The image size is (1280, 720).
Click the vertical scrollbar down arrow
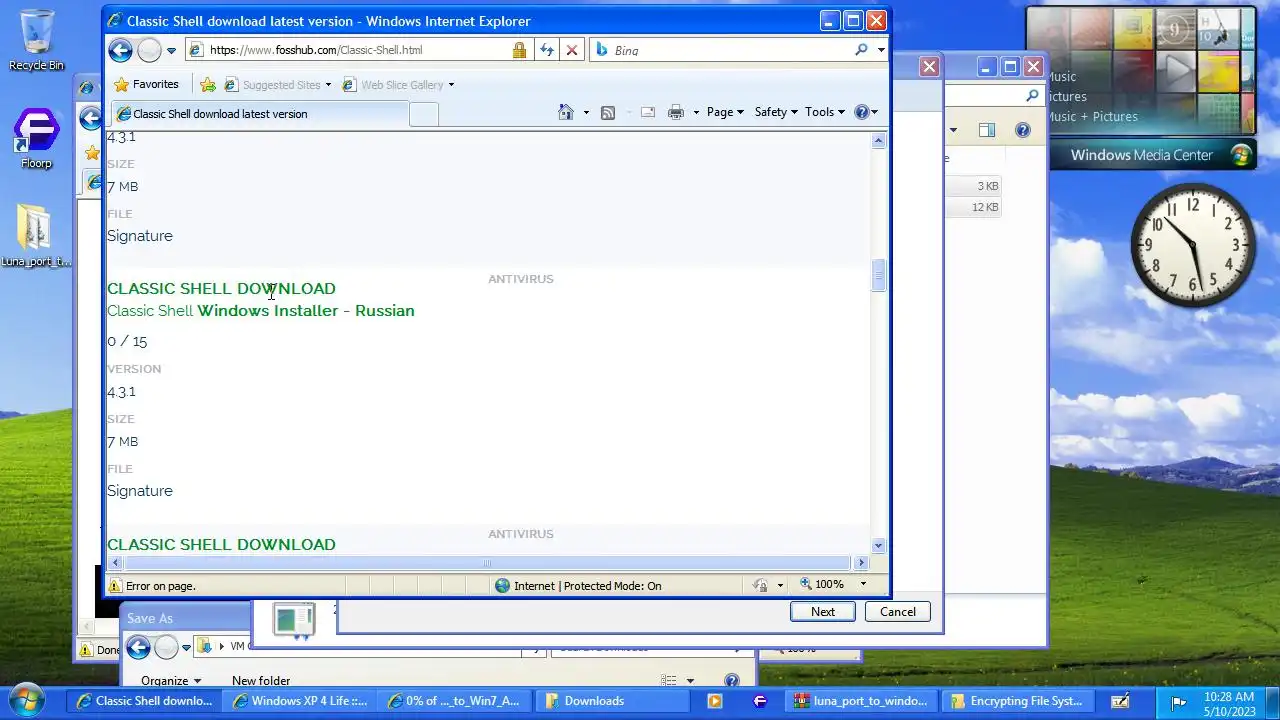[878, 546]
